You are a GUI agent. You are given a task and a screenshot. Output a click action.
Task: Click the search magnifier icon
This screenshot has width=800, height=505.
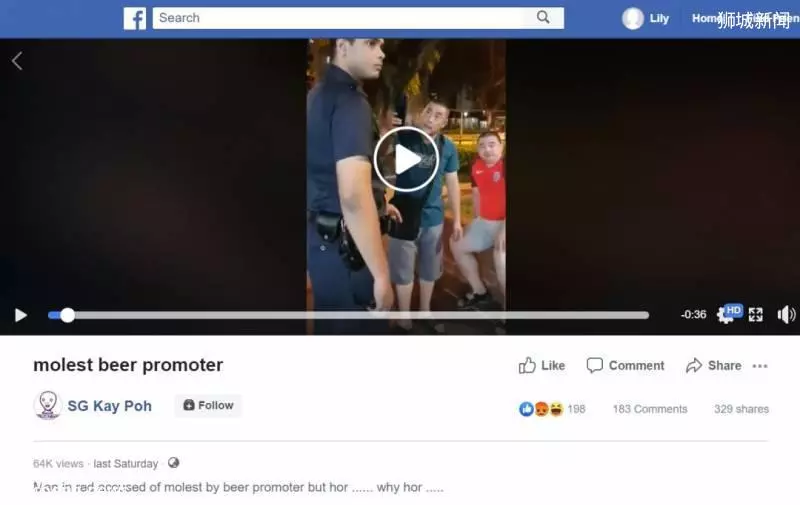(x=543, y=17)
